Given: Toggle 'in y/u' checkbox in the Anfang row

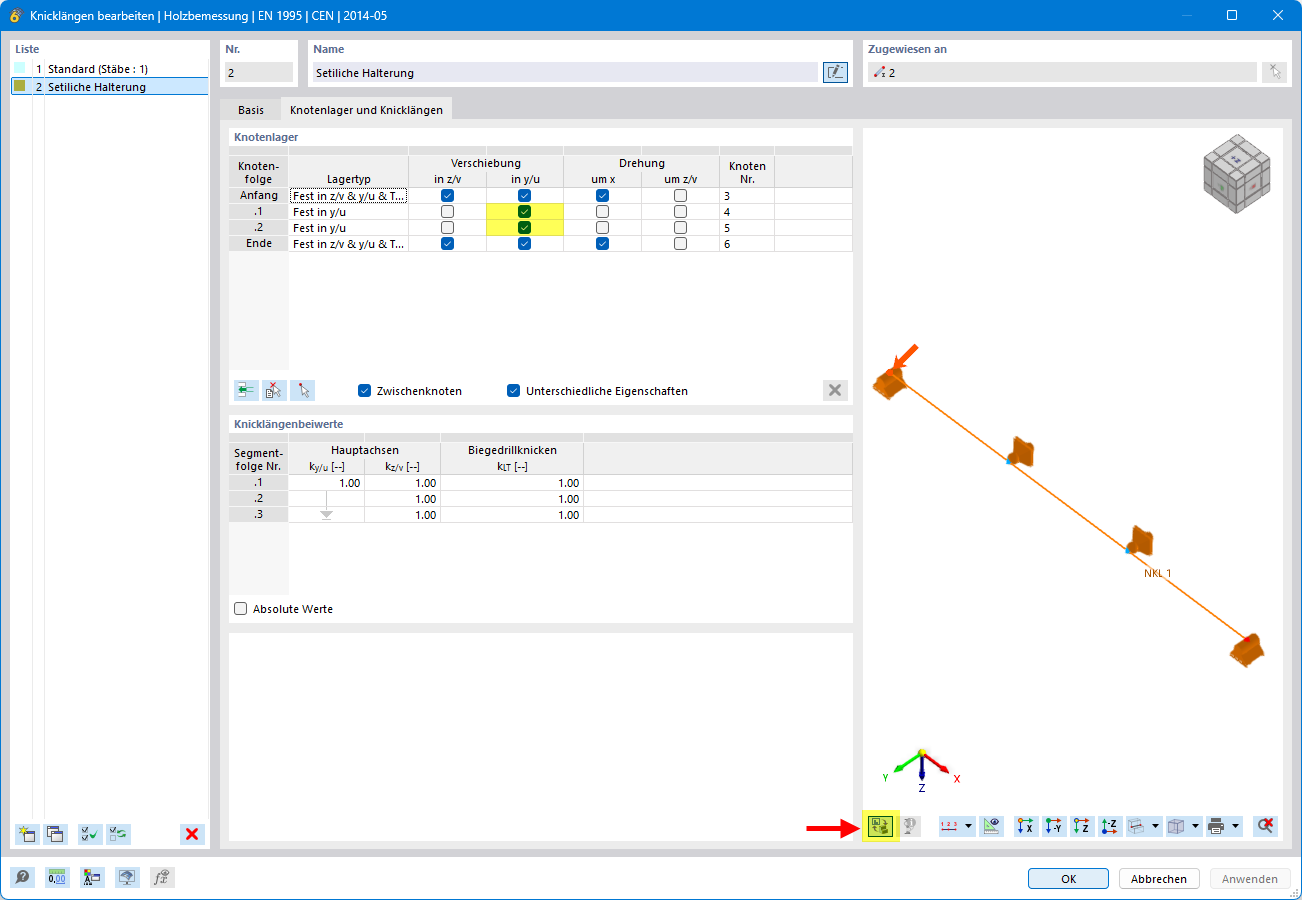Looking at the screenshot, I should coord(524,196).
